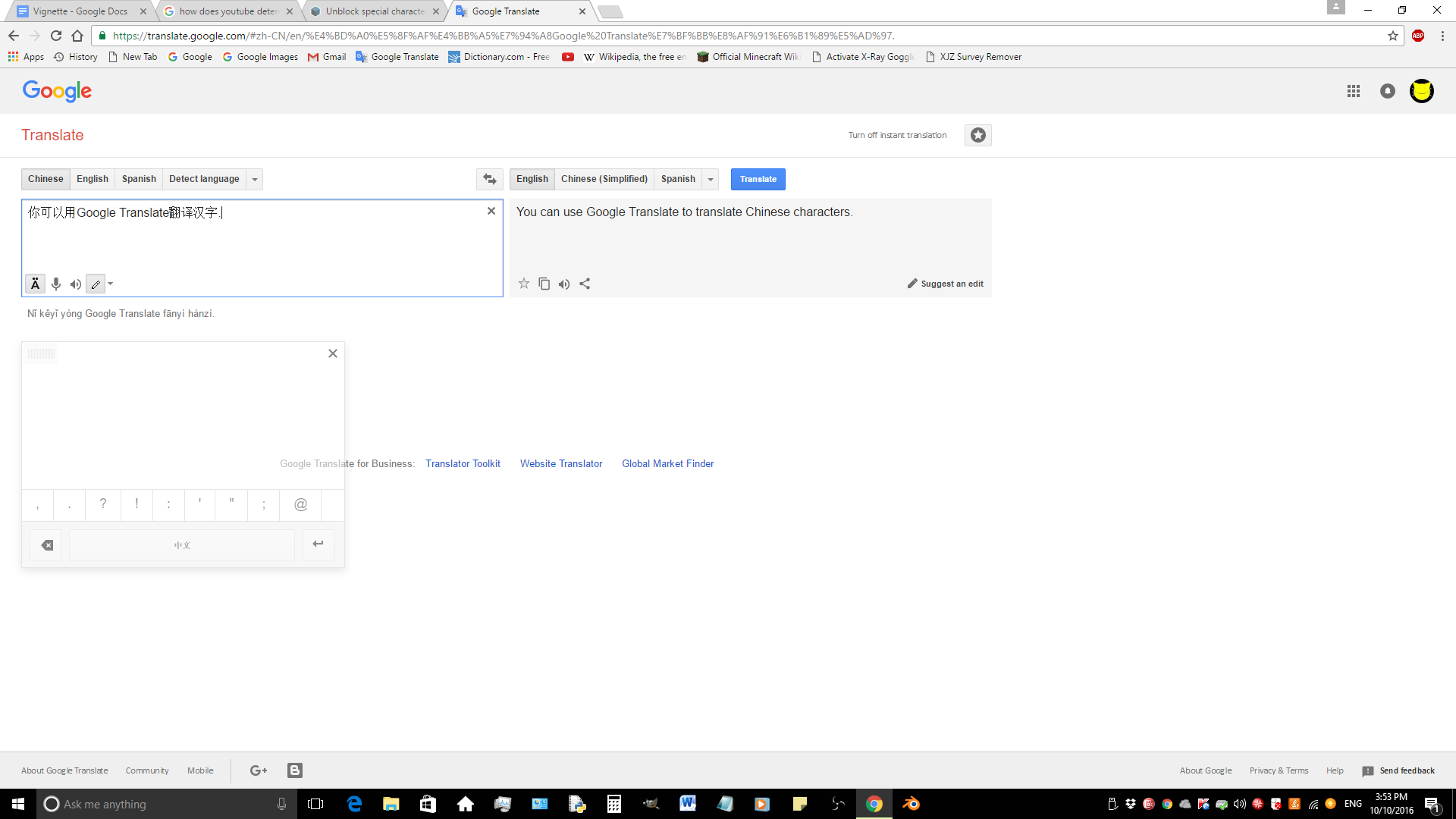The image size is (1456, 819).
Task: Open Word from the taskbar
Action: pyautogui.click(x=688, y=804)
